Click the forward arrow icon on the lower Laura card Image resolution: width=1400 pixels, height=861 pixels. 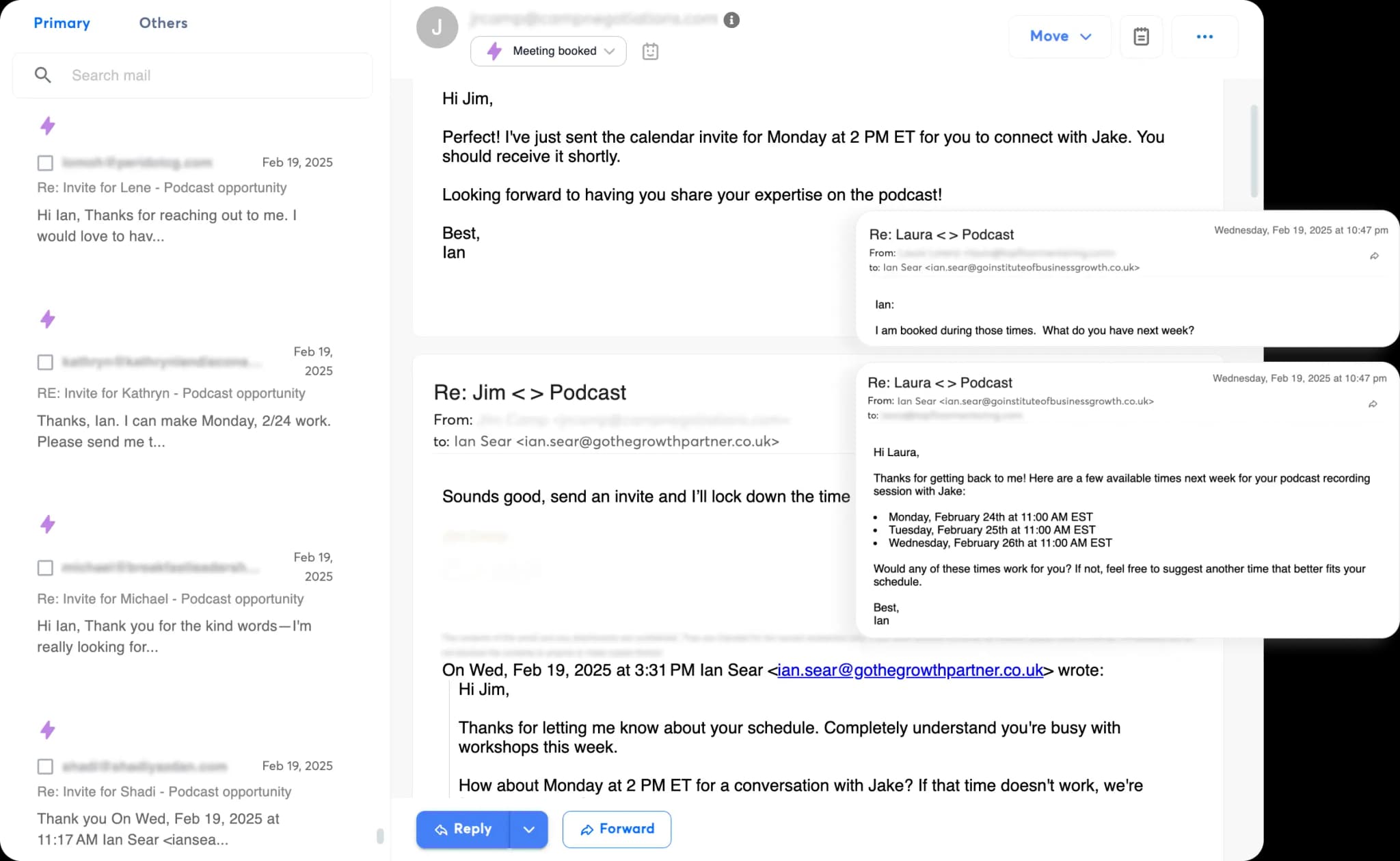pyautogui.click(x=1373, y=404)
